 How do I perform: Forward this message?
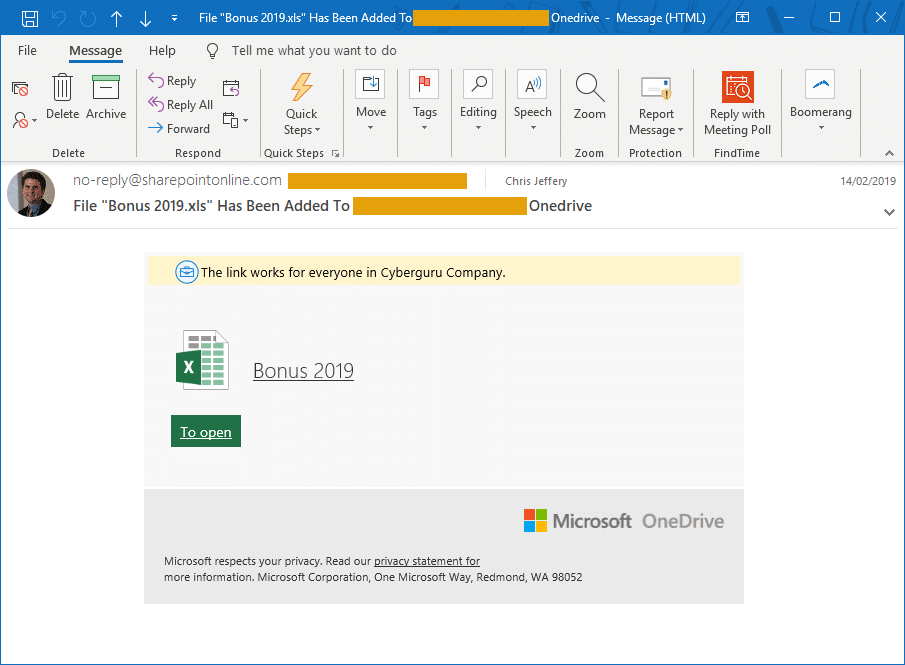178,129
